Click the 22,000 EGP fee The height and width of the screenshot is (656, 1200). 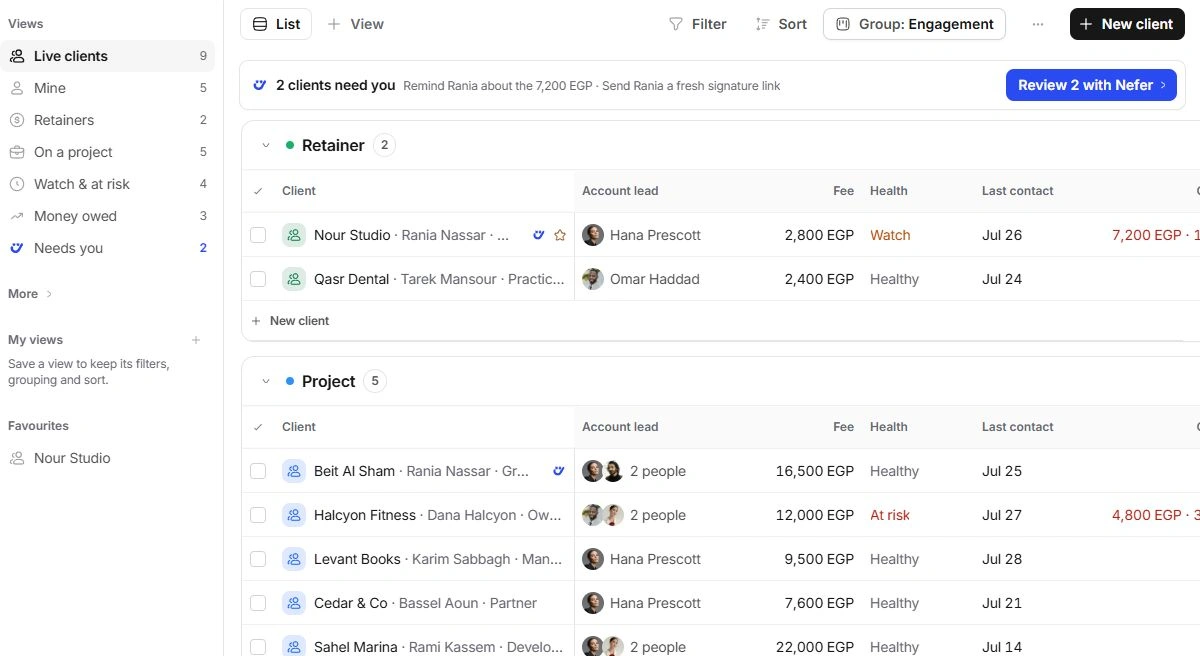click(x=815, y=647)
